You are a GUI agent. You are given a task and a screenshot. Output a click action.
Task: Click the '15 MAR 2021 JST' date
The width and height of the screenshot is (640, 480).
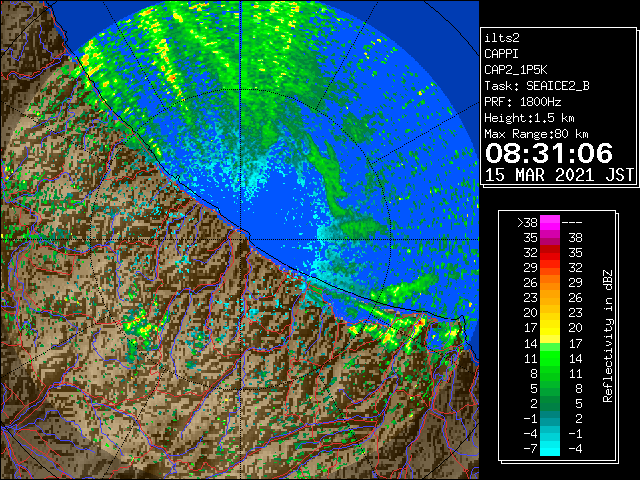[x=560, y=175]
